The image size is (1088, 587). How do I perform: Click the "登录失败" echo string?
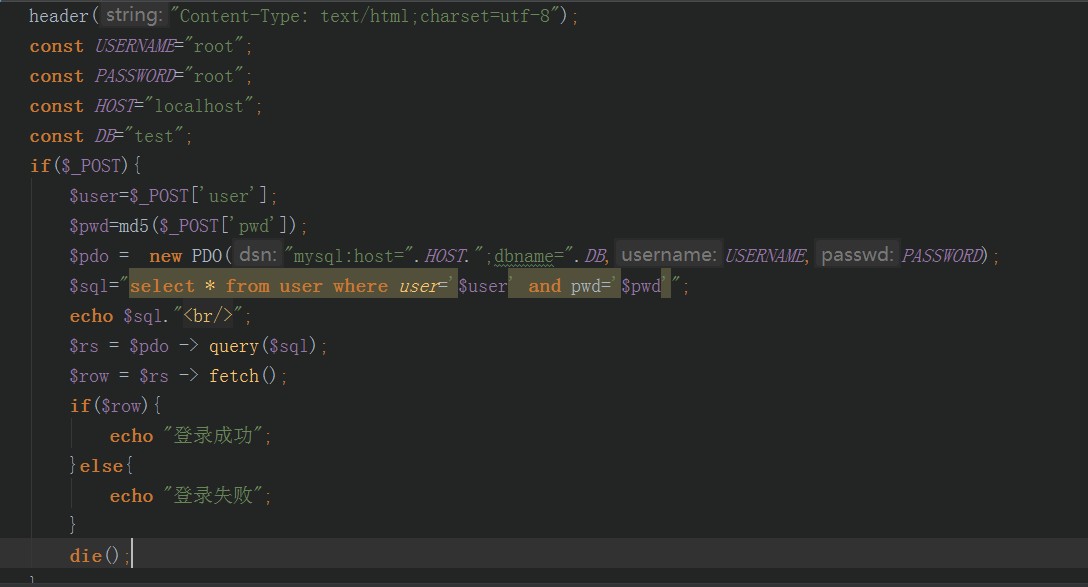212,495
